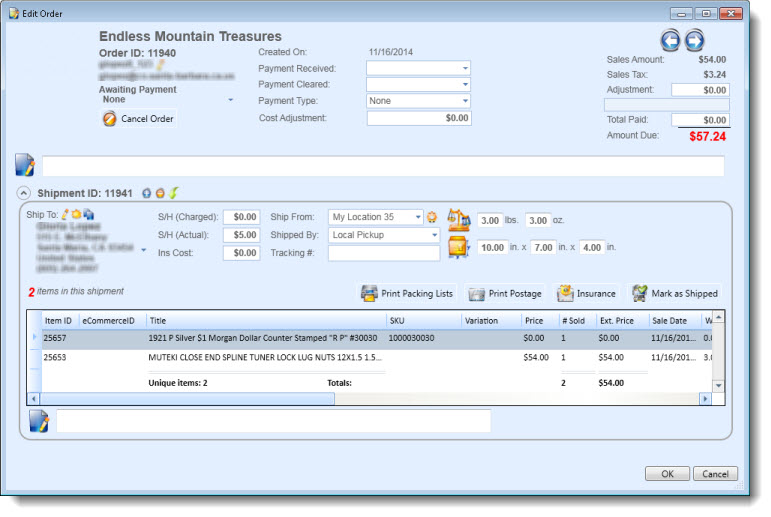Click the package dimensions box icon
This screenshot has width=771, height=517.
(458, 247)
